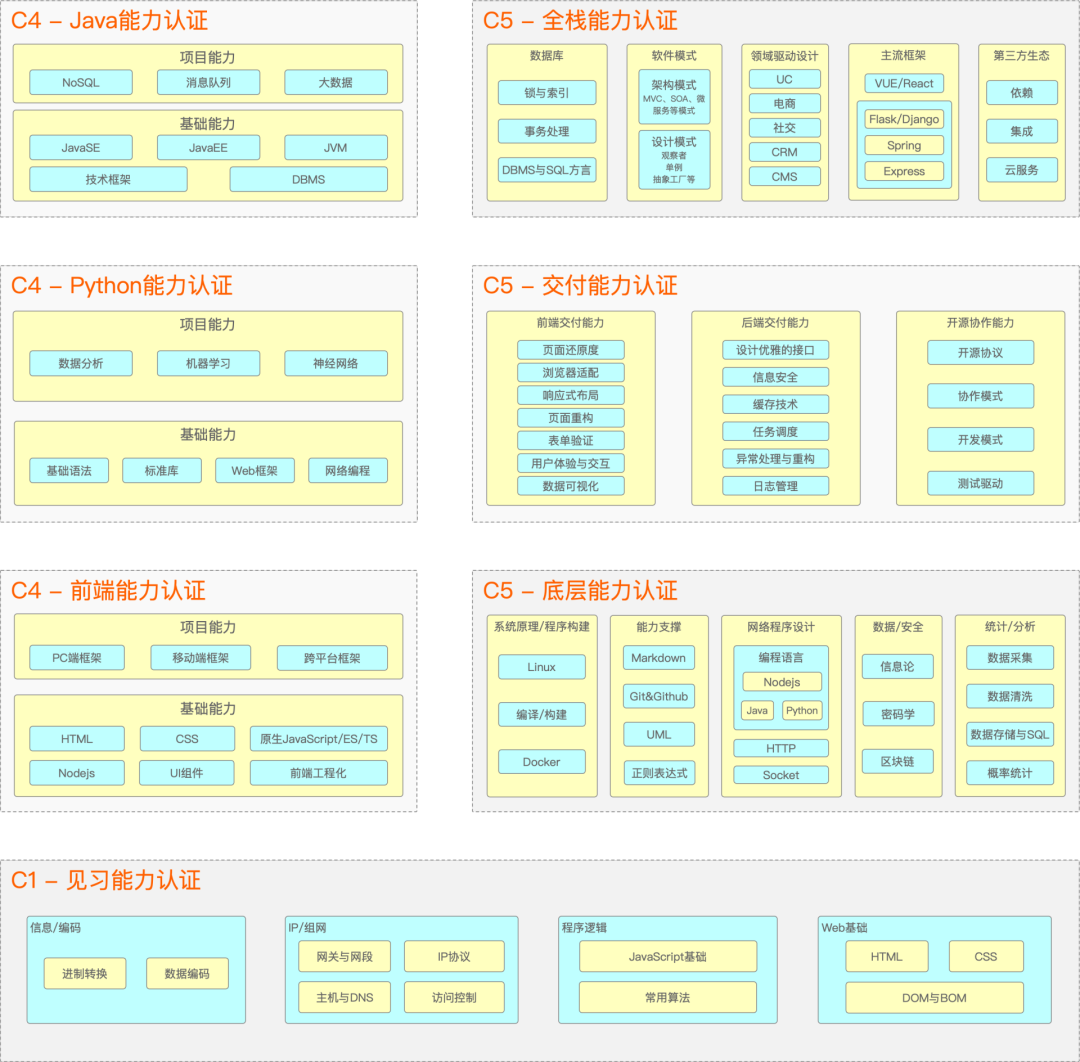Click the 测试驱动 box
The height and width of the screenshot is (1062, 1080).
pyautogui.click(x=980, y=483)
